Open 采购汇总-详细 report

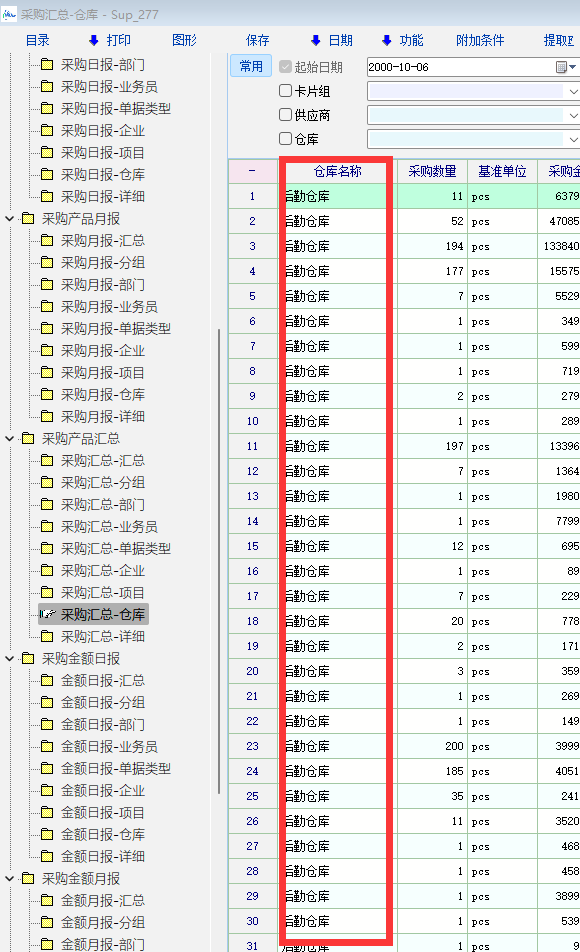[103, 636]
